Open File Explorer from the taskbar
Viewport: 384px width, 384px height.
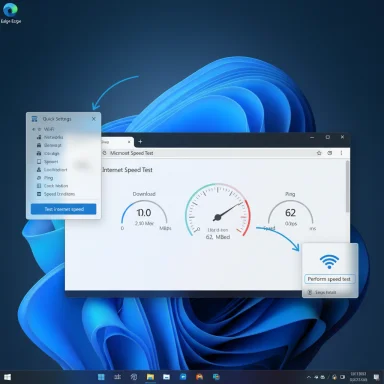coord(150,377)
